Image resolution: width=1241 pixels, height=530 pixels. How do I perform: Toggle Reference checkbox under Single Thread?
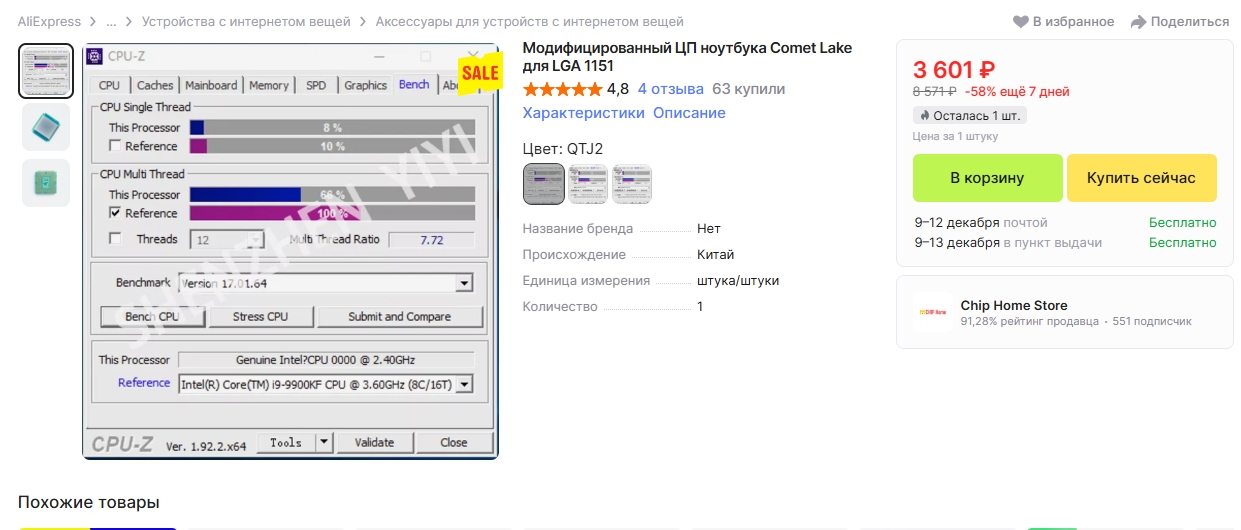pos(115,146)
